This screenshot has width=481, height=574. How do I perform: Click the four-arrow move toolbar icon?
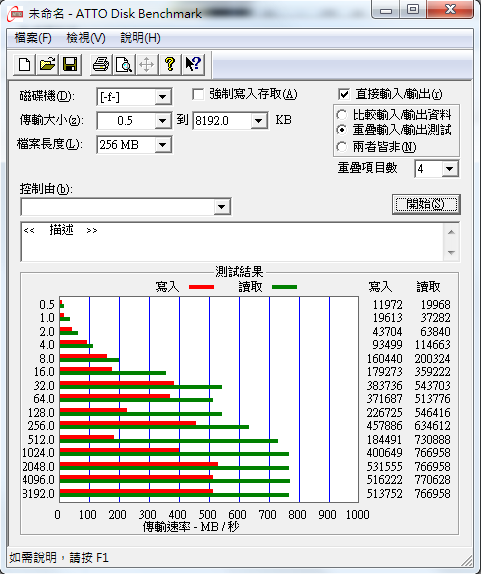146,64
